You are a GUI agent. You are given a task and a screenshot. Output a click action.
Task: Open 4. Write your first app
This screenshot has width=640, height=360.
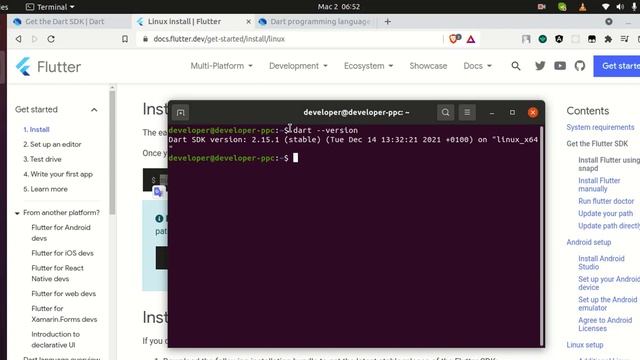coord(58,174)
